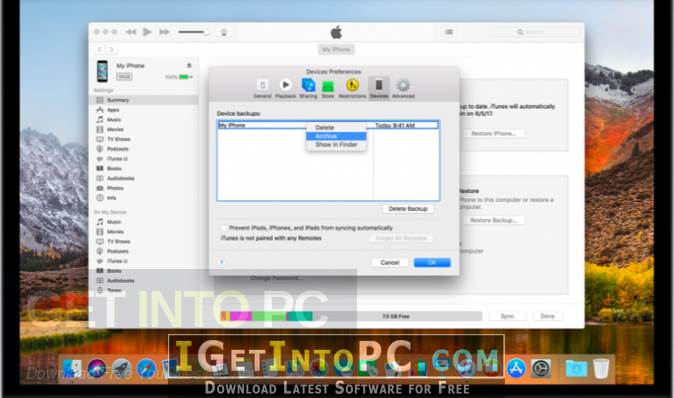Click the Today 9:41 AM backup date
The image size is (674, 398).
coord(395,126)
